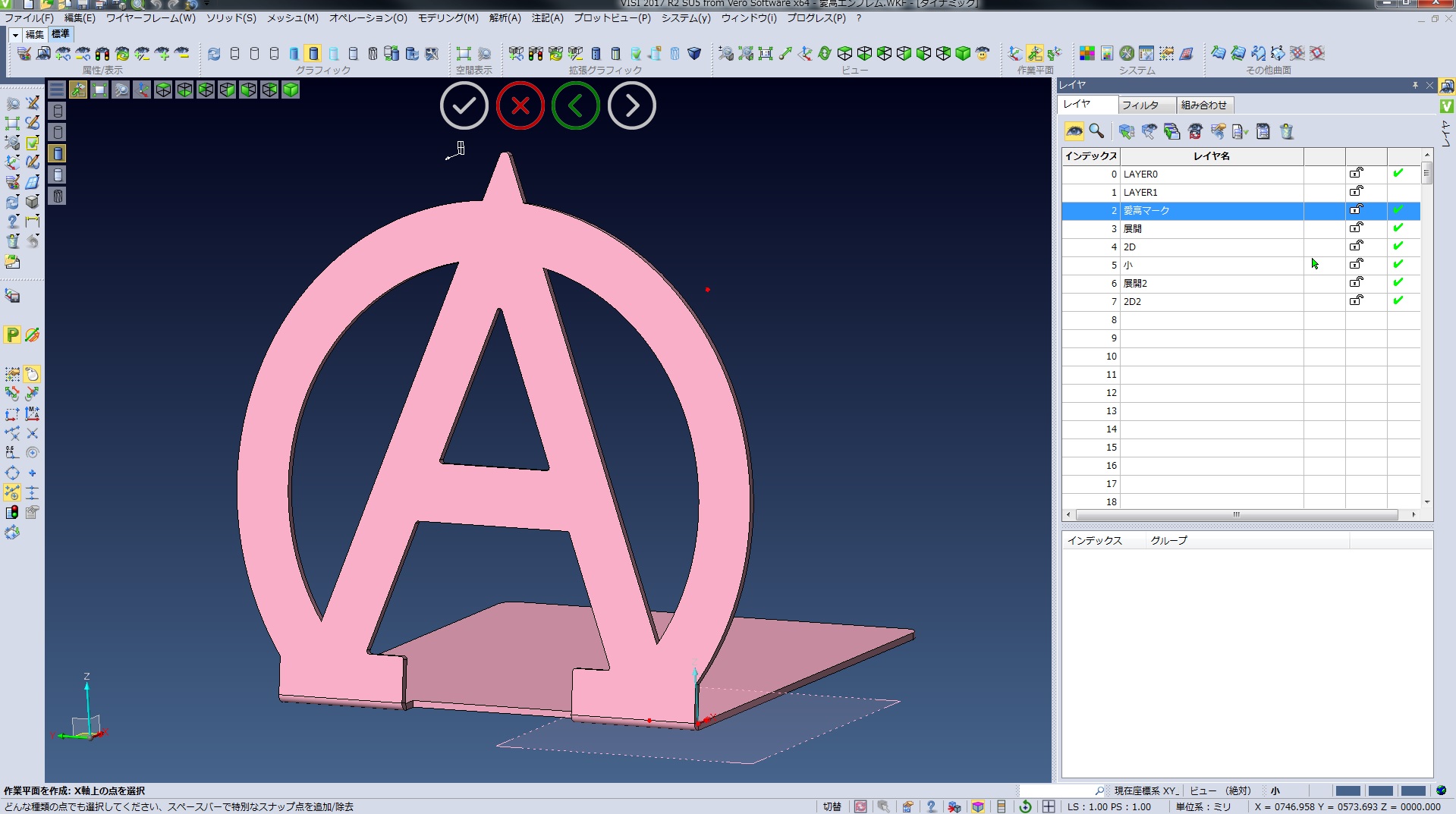Screen dimensions: 1456x814
Task: Open the ソリッド(S) menu
Action: click(x=231, y=17)
